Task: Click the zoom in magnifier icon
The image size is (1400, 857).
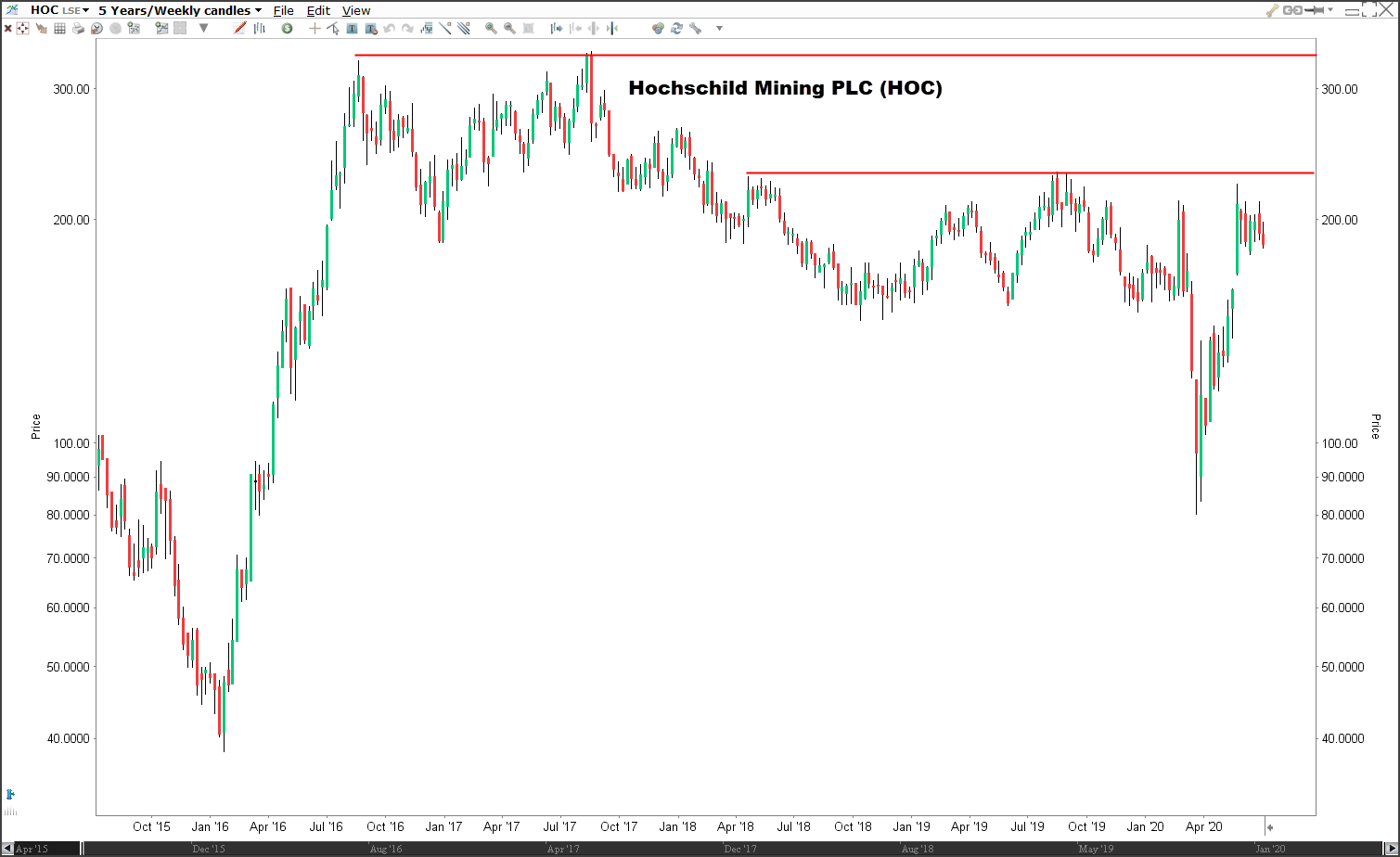Action: pos(491,29)
